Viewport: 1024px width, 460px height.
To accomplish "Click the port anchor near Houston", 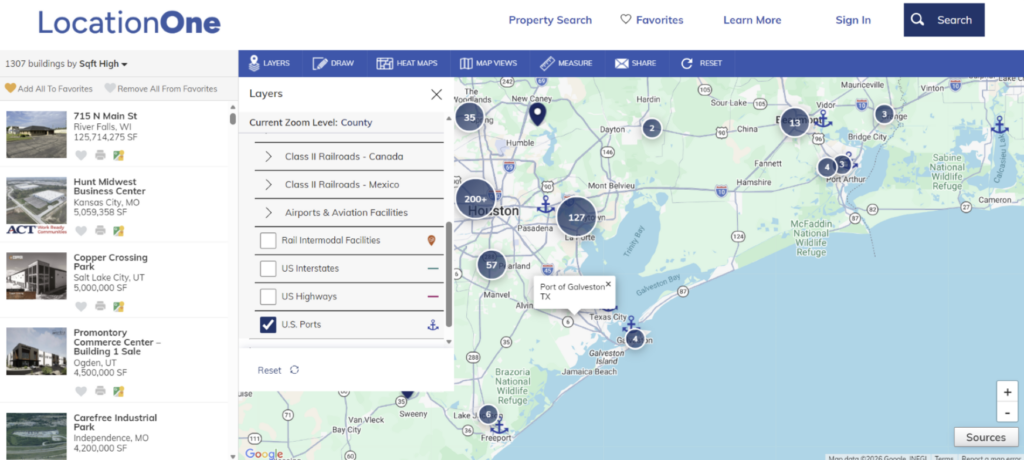I will 546,205.
